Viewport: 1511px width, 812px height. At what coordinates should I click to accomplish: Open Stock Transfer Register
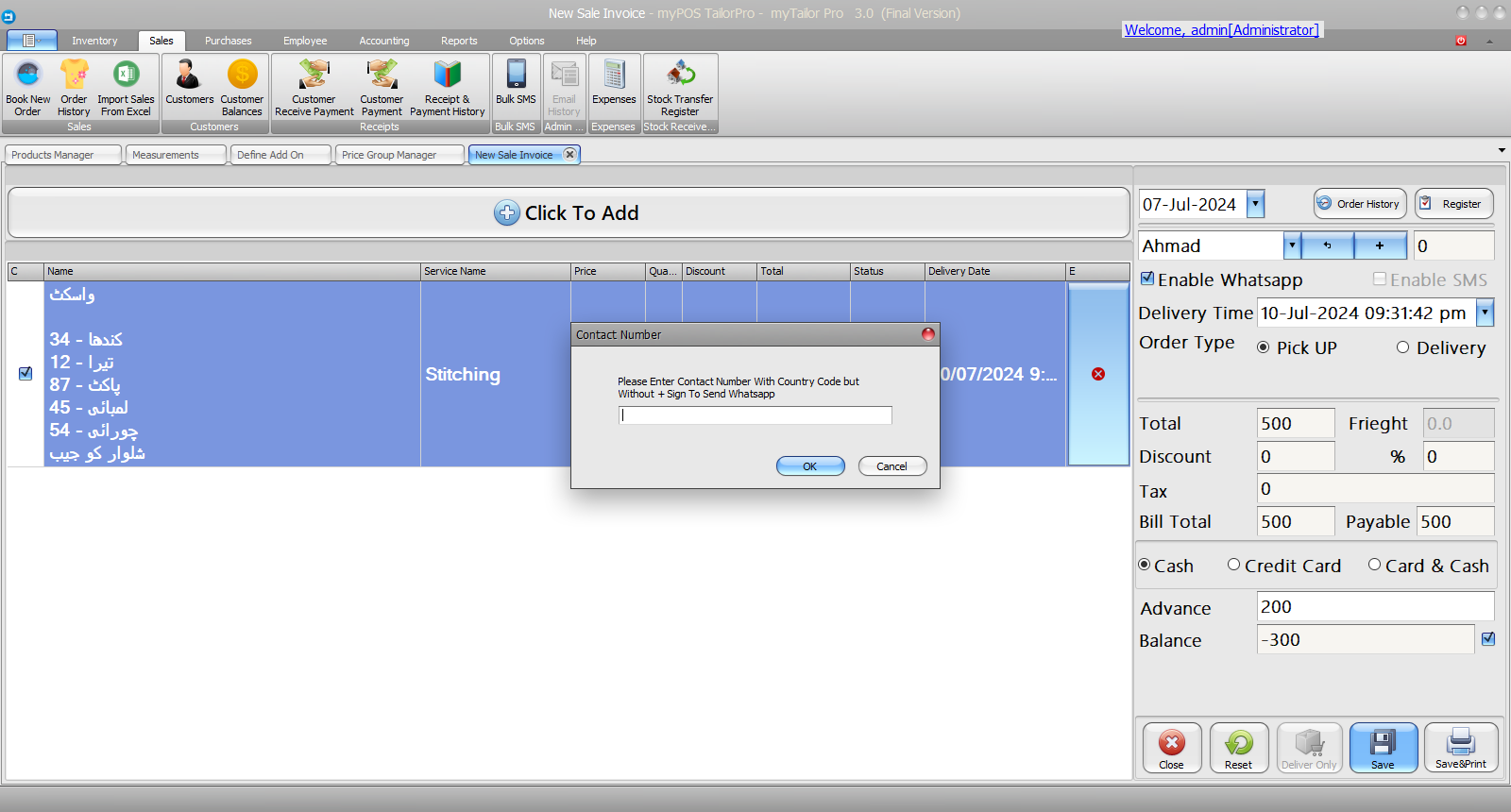click(680, 87)
